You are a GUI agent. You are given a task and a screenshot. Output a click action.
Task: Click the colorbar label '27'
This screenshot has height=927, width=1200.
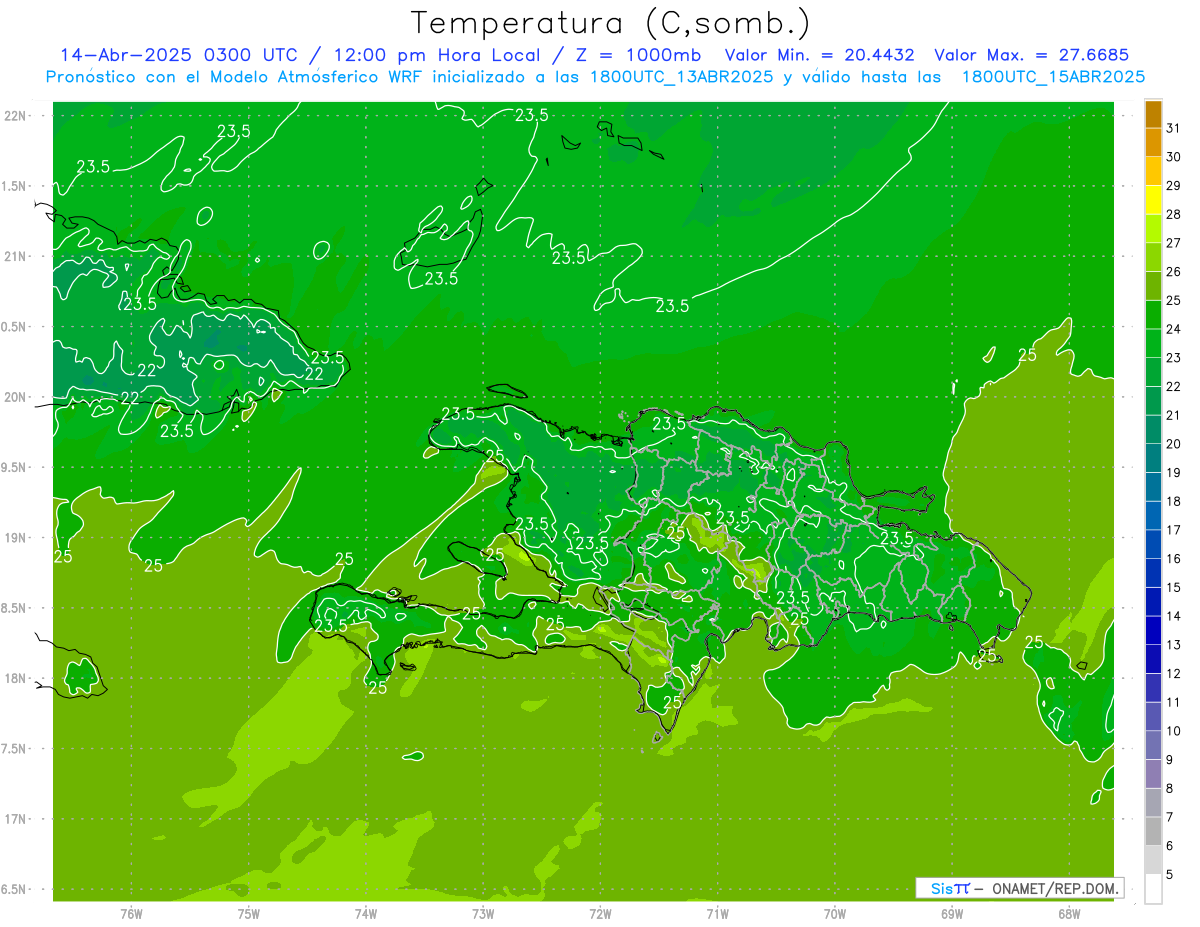point(1173,243)
